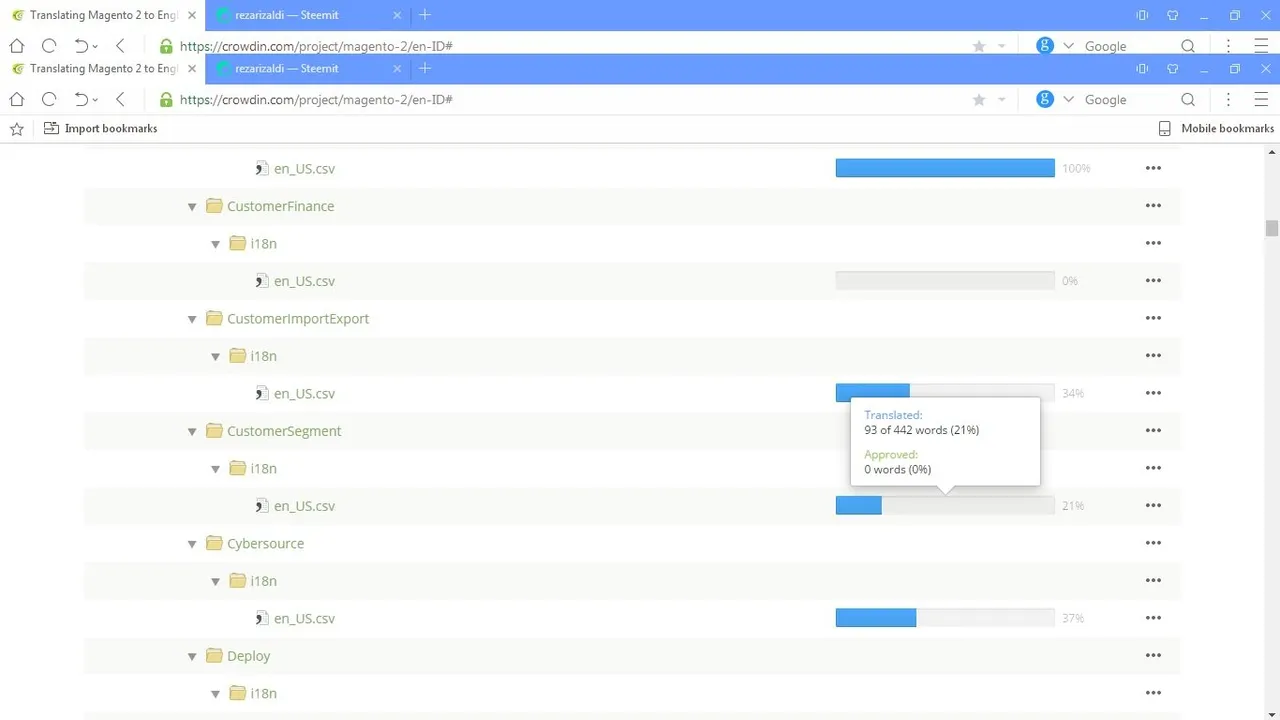Open more options for i18n under CustomerSegment

click(1153, 468)
